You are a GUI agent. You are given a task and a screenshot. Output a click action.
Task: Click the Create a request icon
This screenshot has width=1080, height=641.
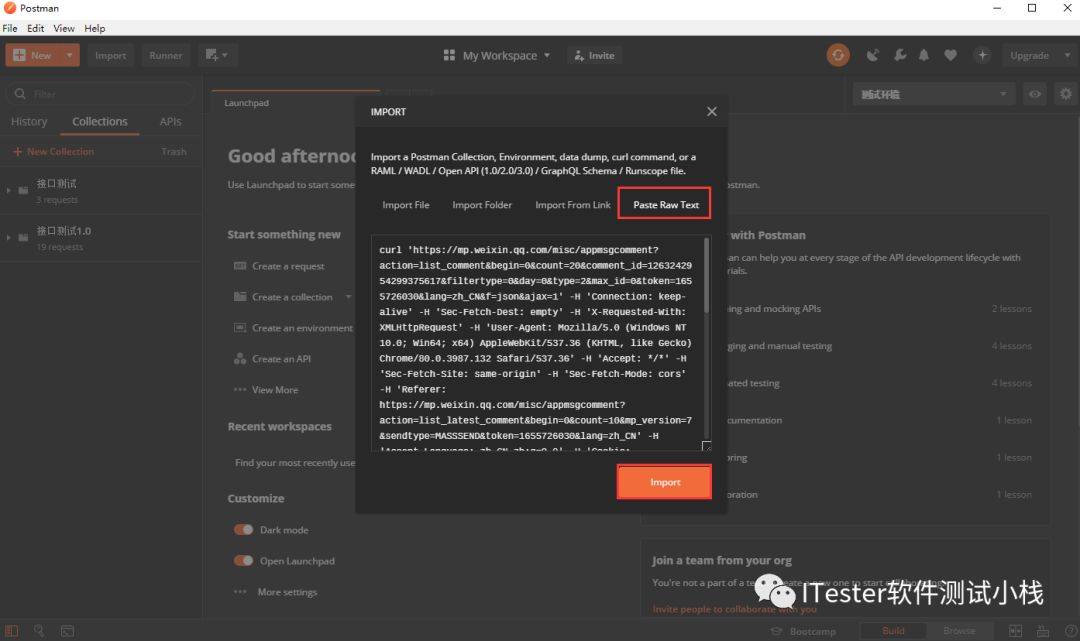240,266
